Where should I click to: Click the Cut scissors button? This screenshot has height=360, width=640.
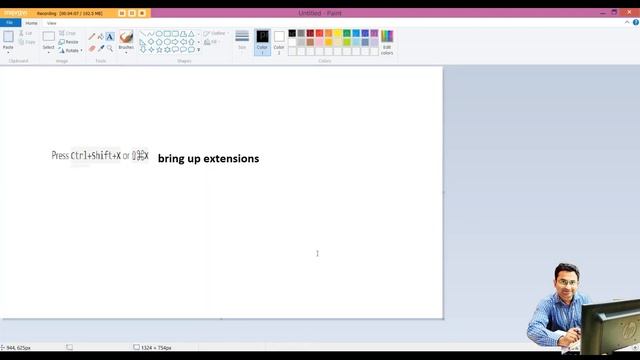click(26, 33)
